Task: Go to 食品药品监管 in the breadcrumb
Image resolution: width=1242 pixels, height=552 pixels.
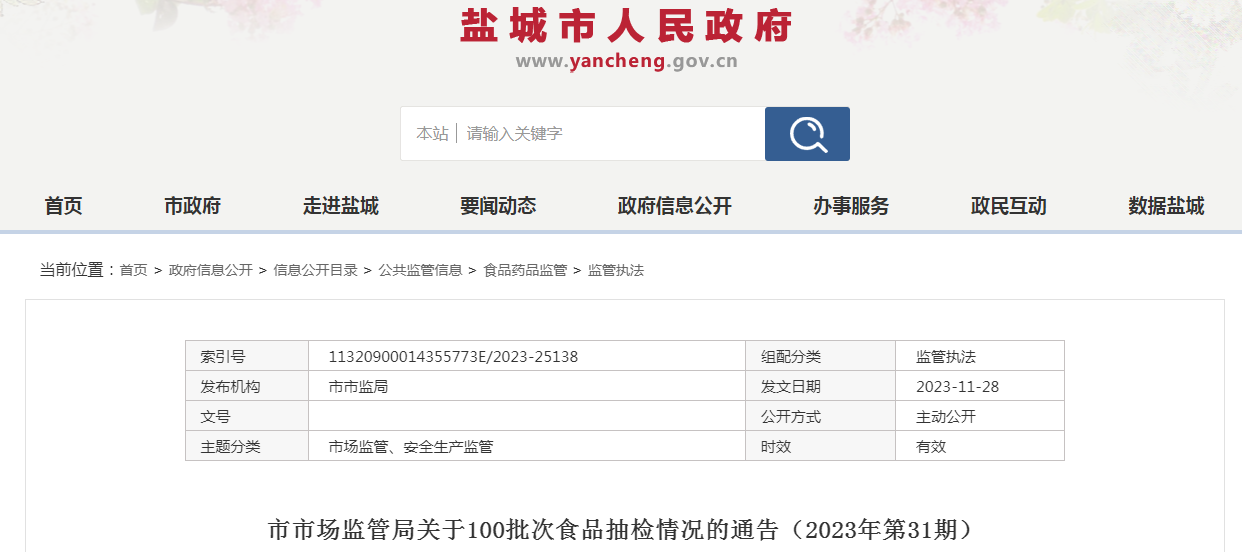Action: tap(525, 270)
